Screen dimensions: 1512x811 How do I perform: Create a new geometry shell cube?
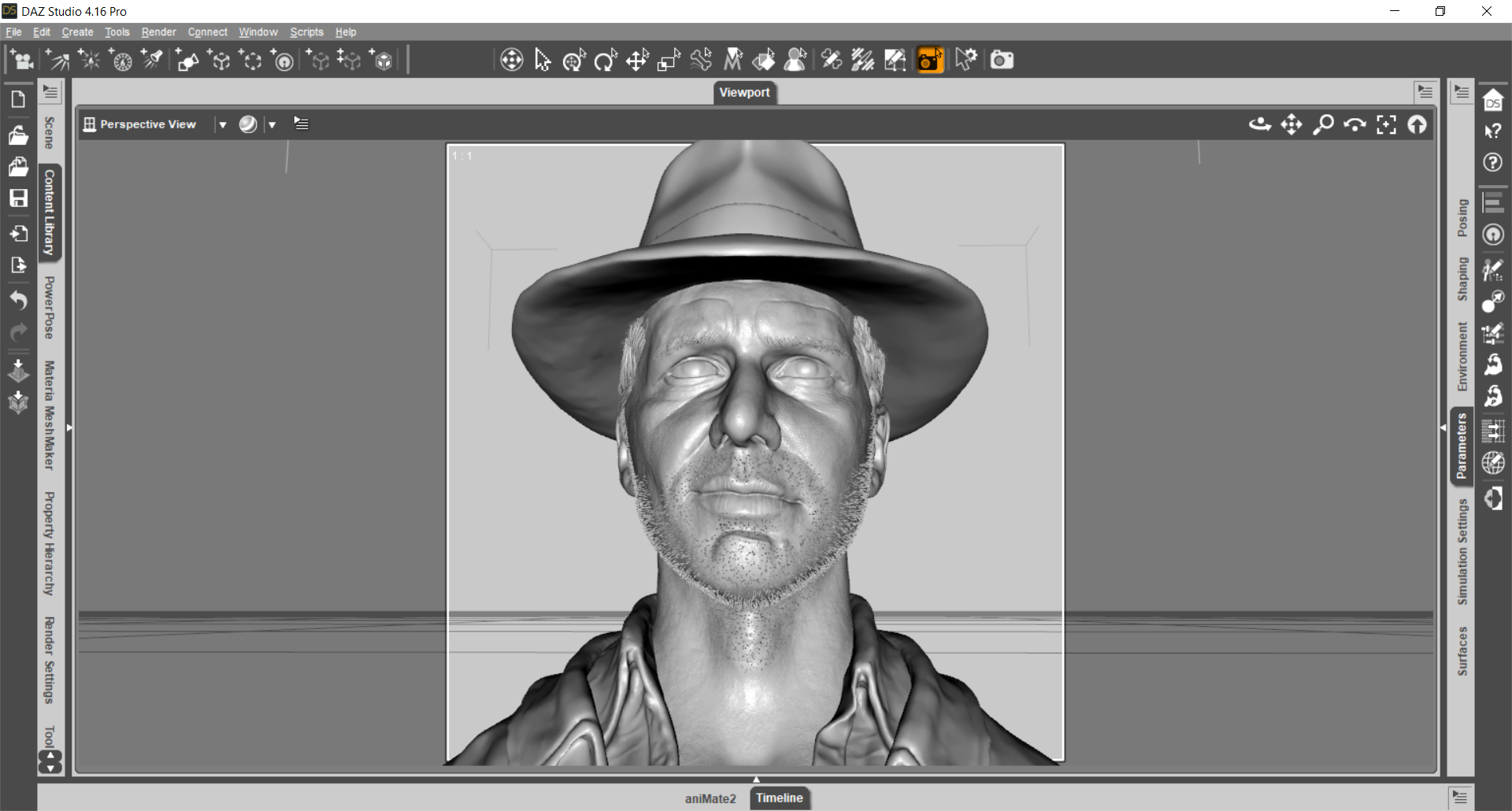click(x=382, y=60)
